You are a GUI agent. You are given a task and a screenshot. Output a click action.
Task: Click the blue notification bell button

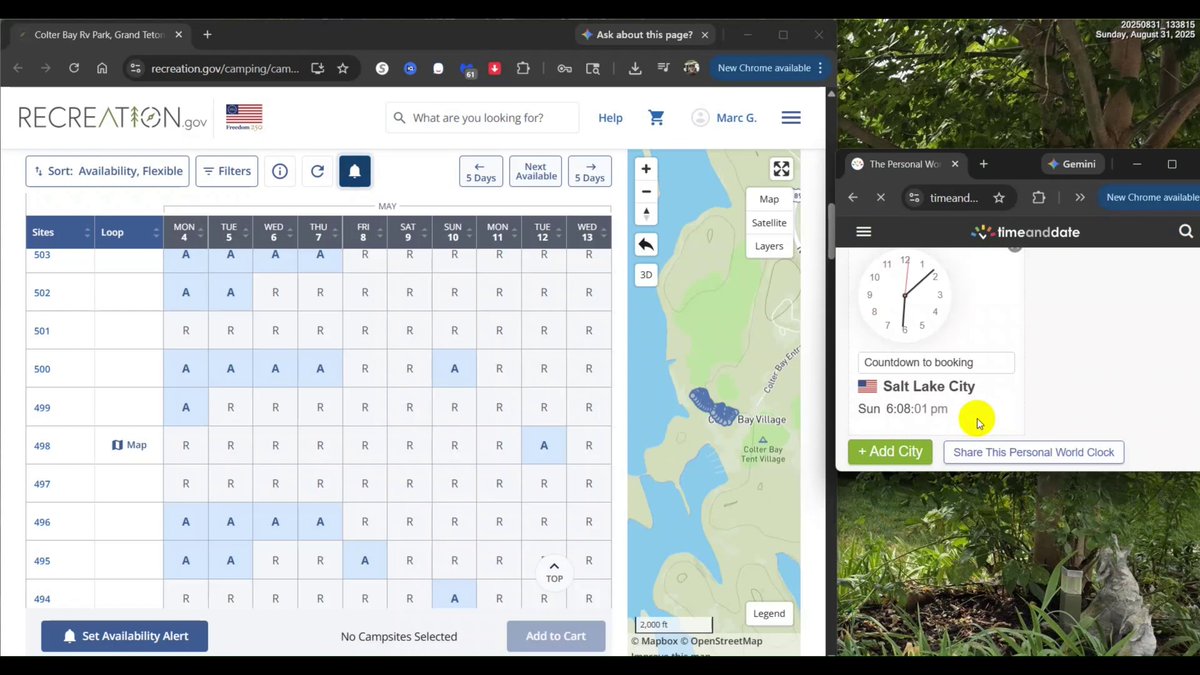point(355,171)
